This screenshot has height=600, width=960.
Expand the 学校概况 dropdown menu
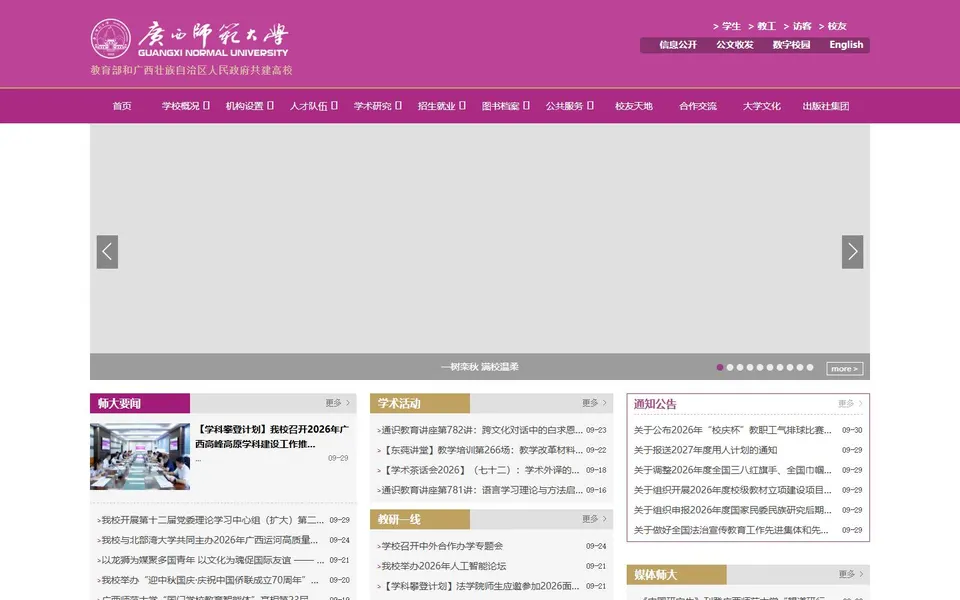(x=186, y=106)
